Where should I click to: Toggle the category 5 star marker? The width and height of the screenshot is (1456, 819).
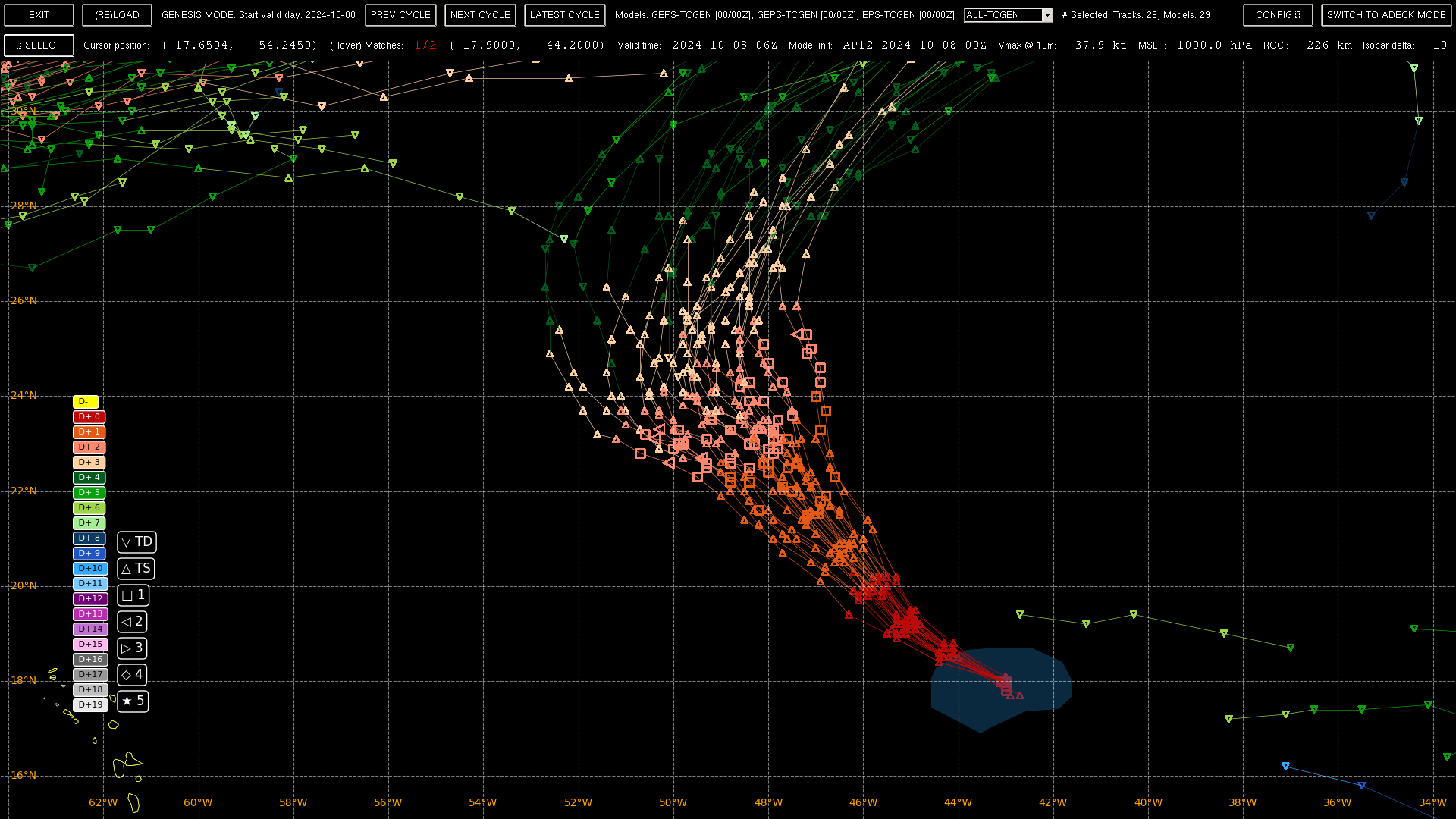coord(133,701)
